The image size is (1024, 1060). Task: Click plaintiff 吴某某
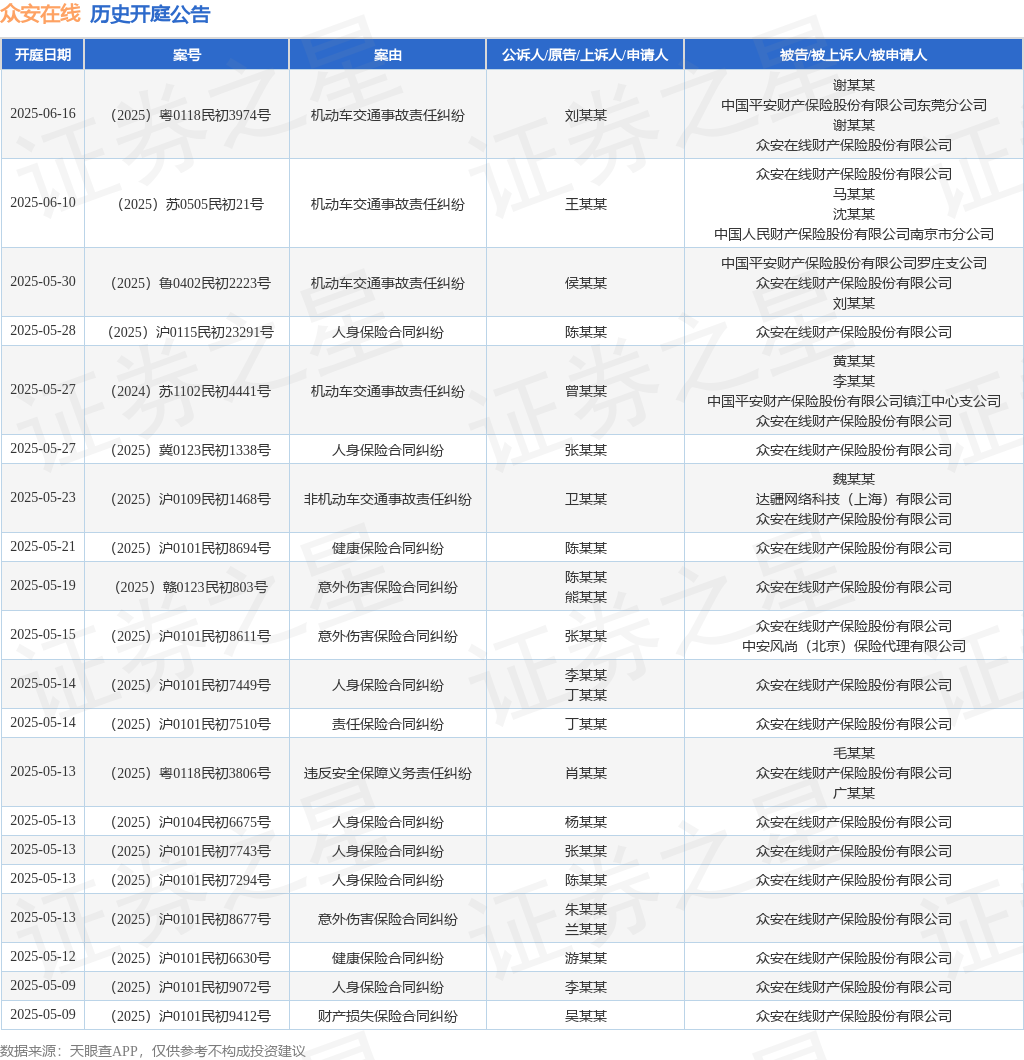(x=585, y=1017)
